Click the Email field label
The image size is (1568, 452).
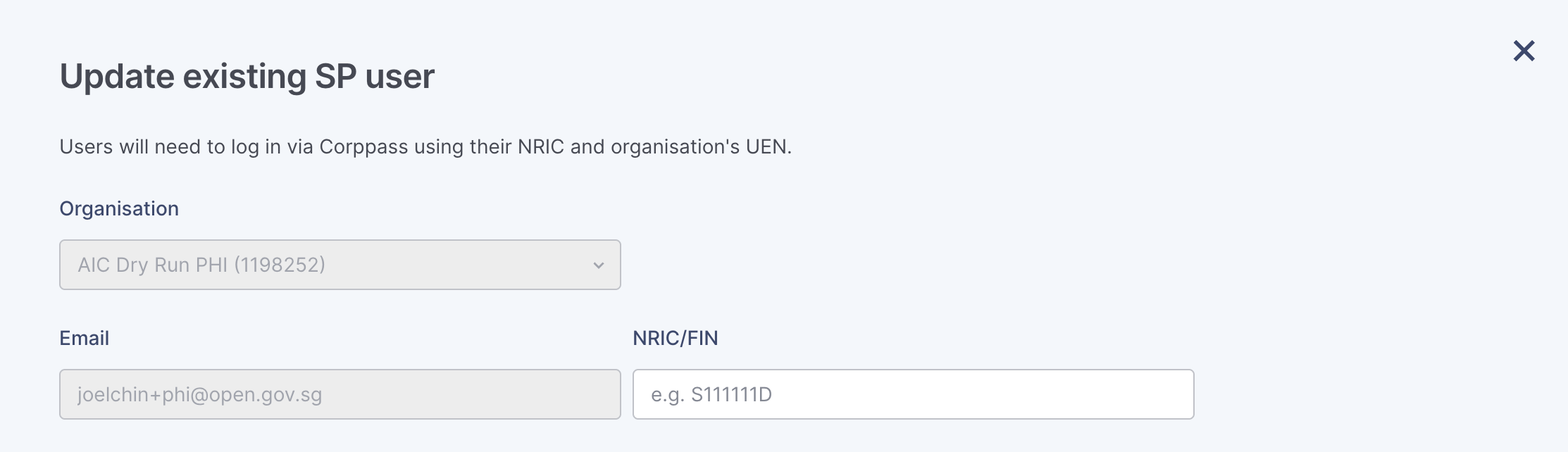pyautogui.click(x=84, y=338)
